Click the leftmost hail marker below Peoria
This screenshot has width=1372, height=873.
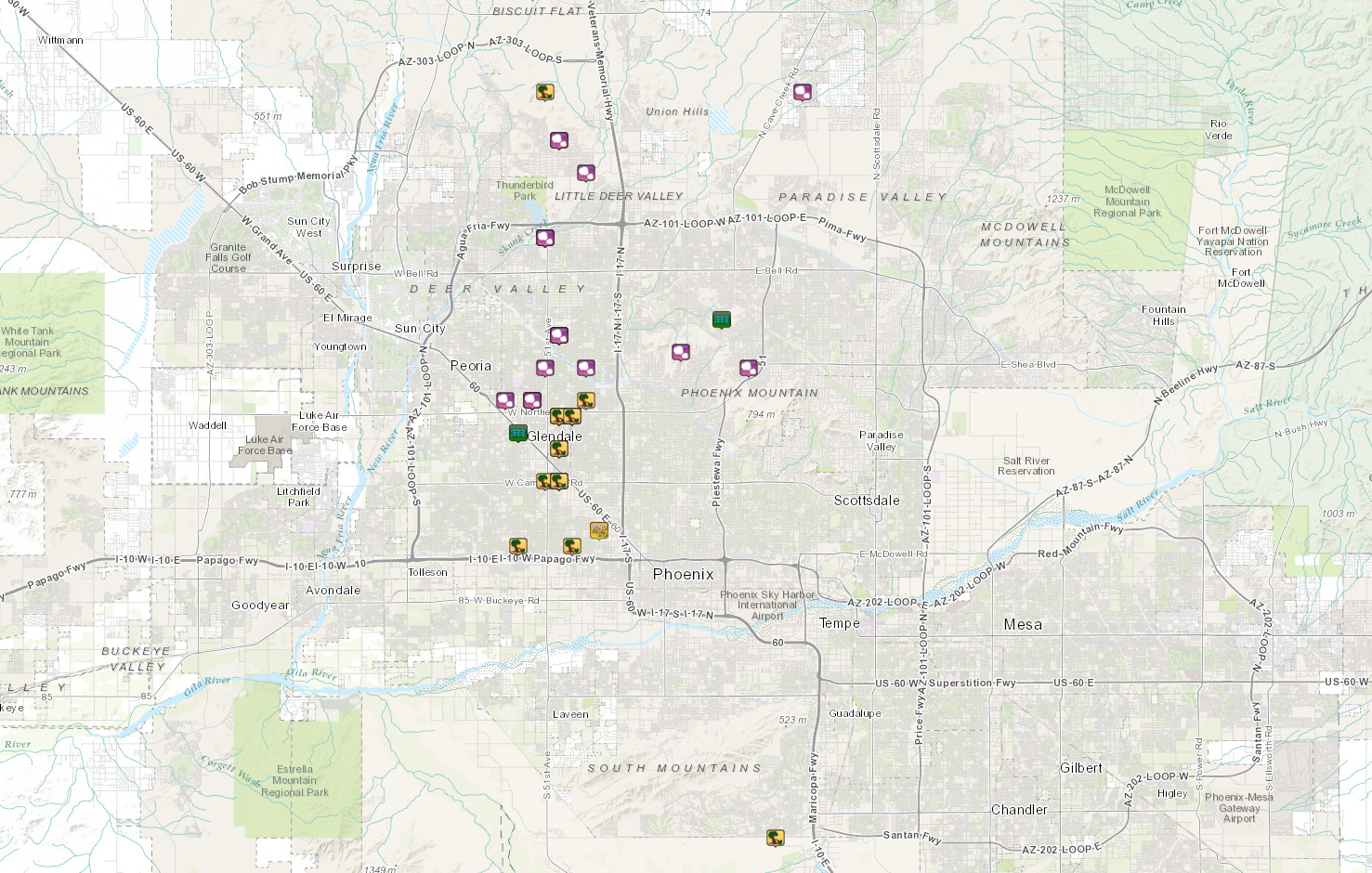point(505,400)
